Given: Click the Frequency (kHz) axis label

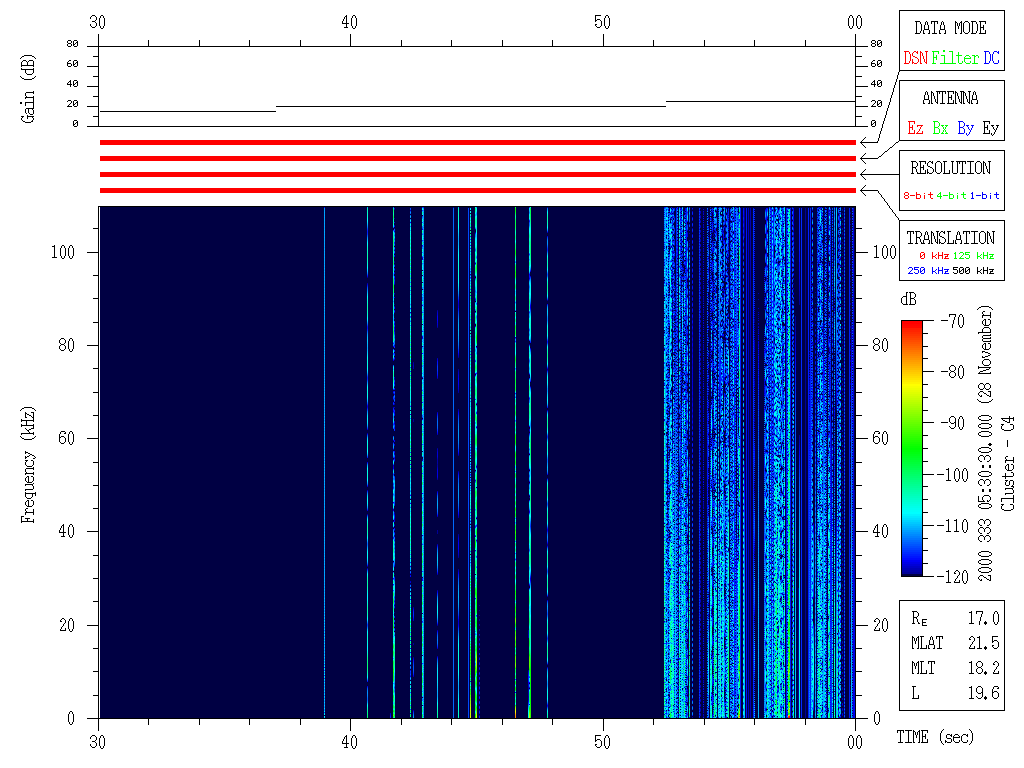Looking at the screenshot, I should [x=30, y=463].
